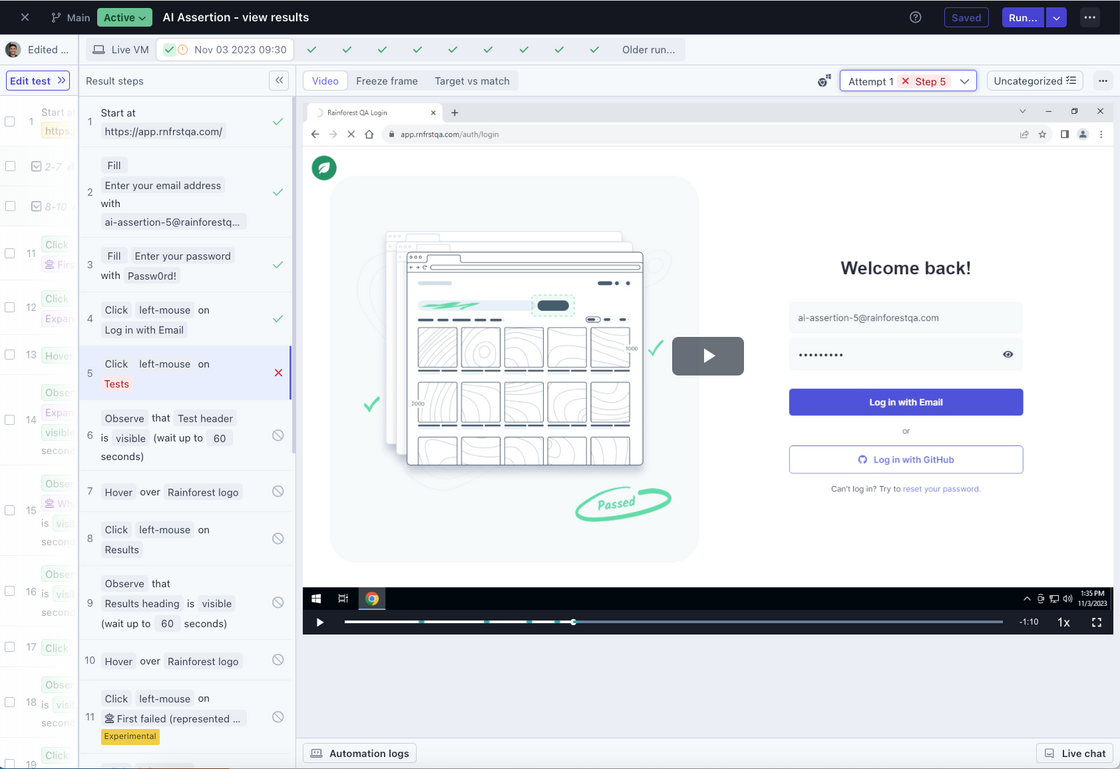Open the Active status dropdown

pyautogui.click(x=125, y=17)
